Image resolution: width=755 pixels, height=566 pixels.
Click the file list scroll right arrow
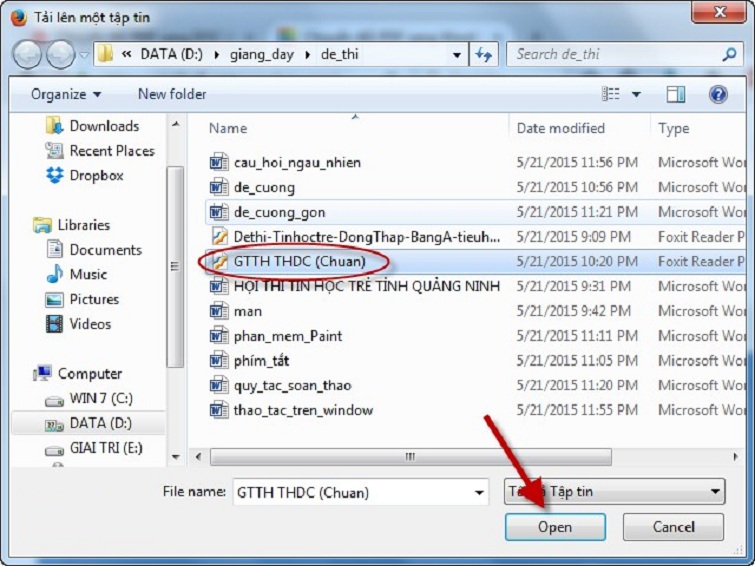click(x=735, y=457)
